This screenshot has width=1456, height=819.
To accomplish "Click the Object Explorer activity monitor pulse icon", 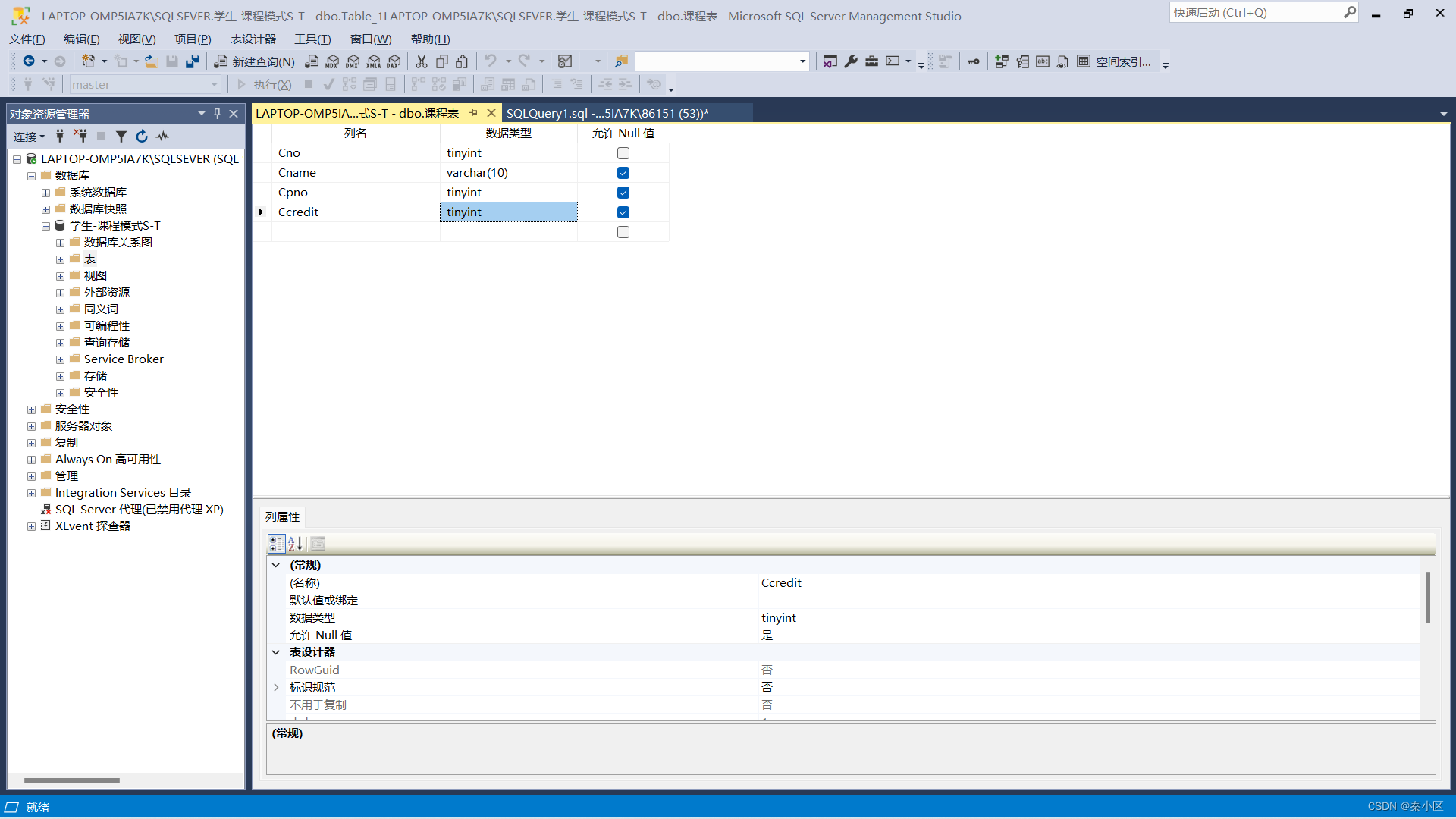I will [162, 136].
